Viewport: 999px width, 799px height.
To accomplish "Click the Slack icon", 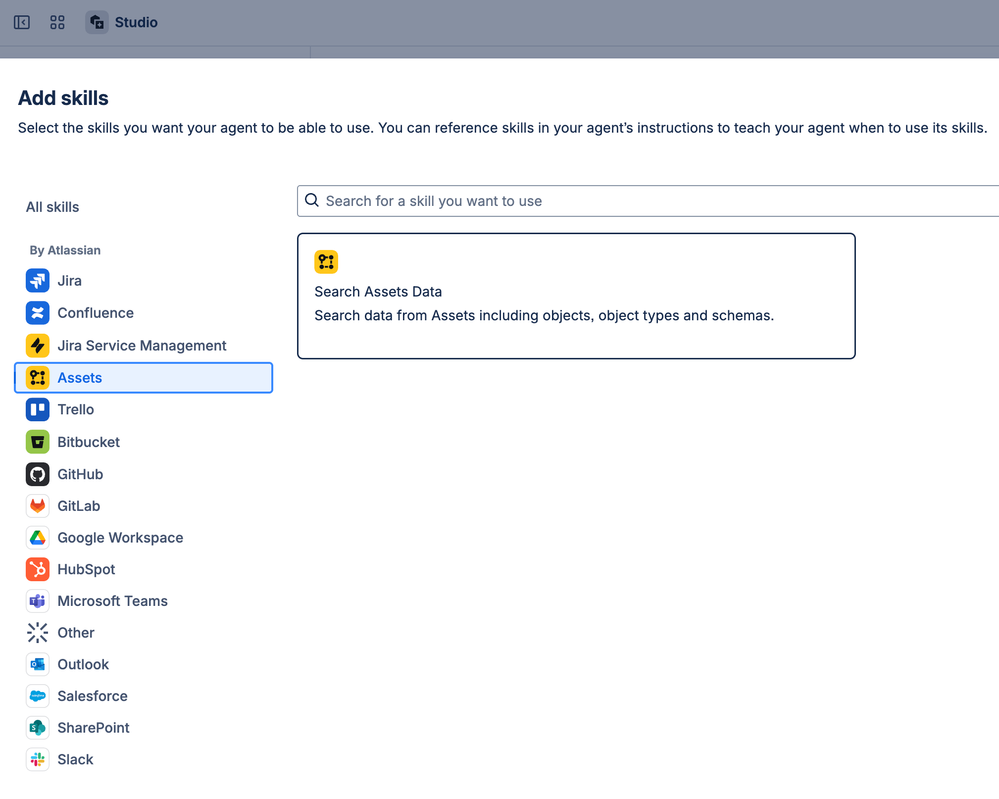I will (38, 759).
